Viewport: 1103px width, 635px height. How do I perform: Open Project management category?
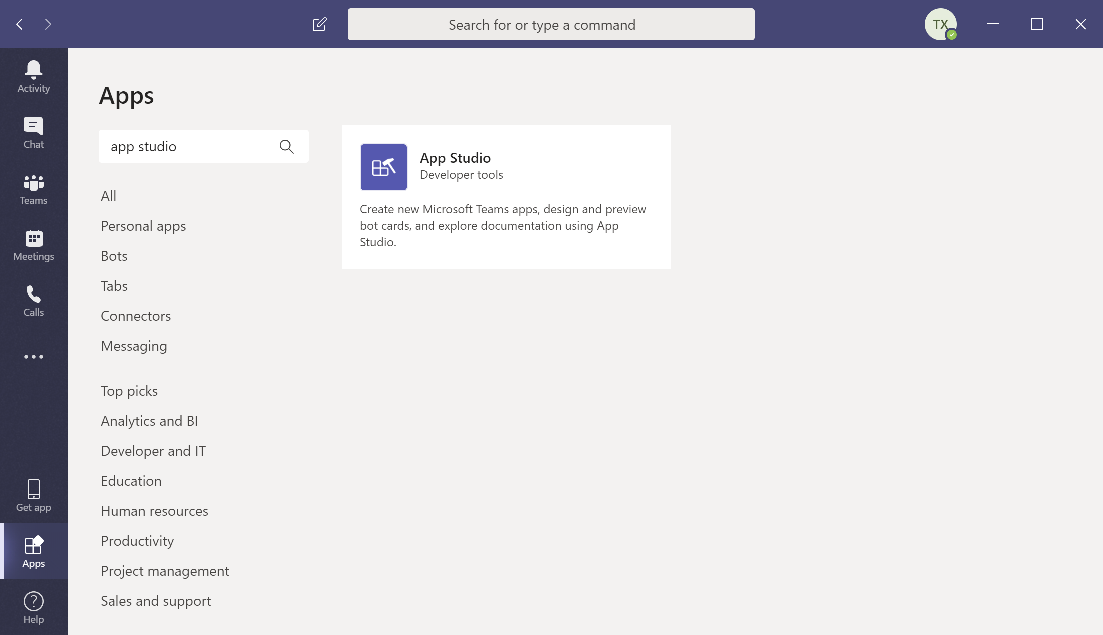(x=165, y=572)
